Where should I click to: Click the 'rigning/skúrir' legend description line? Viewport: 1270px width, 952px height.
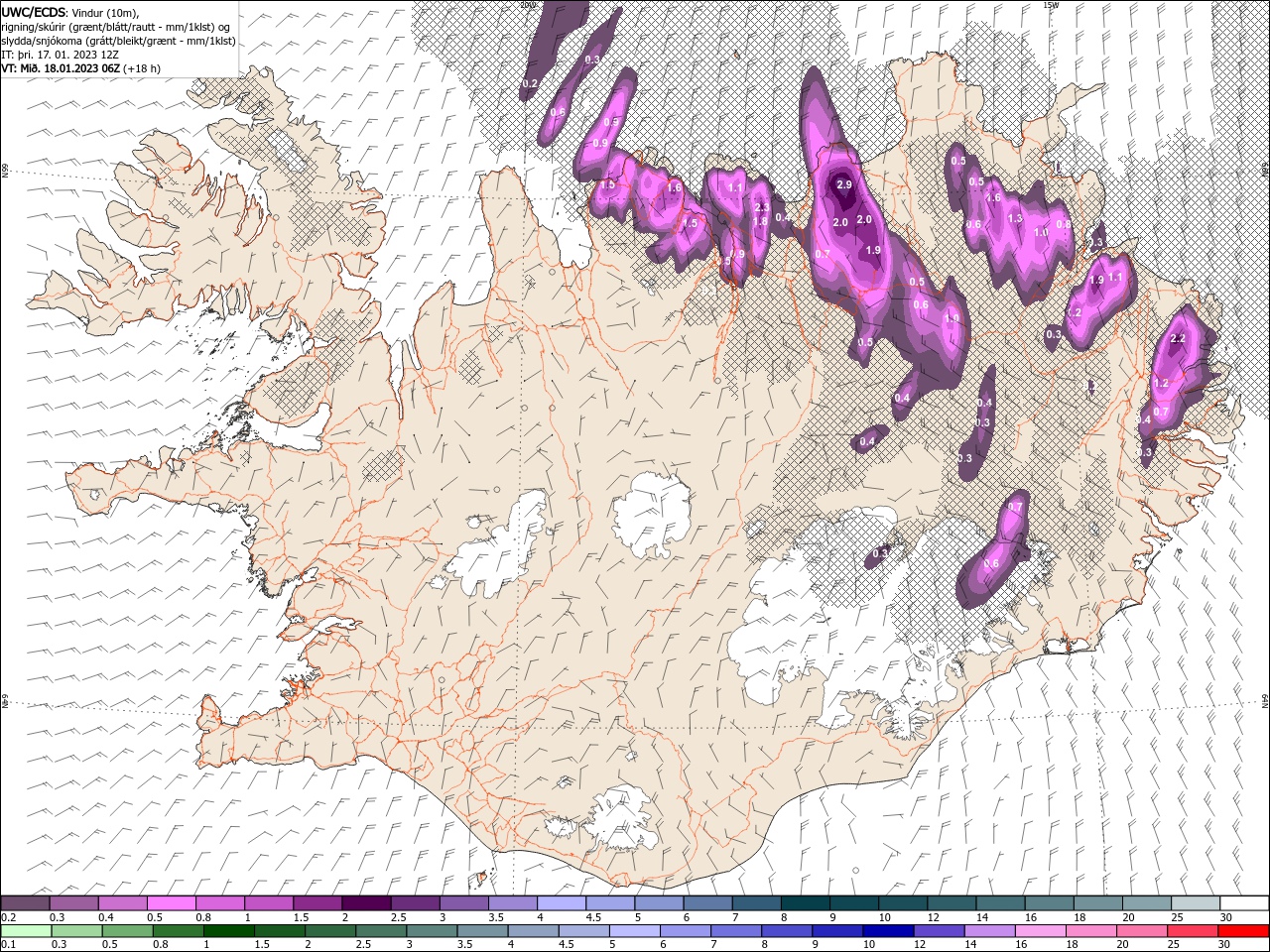click(x=115, y=26)
